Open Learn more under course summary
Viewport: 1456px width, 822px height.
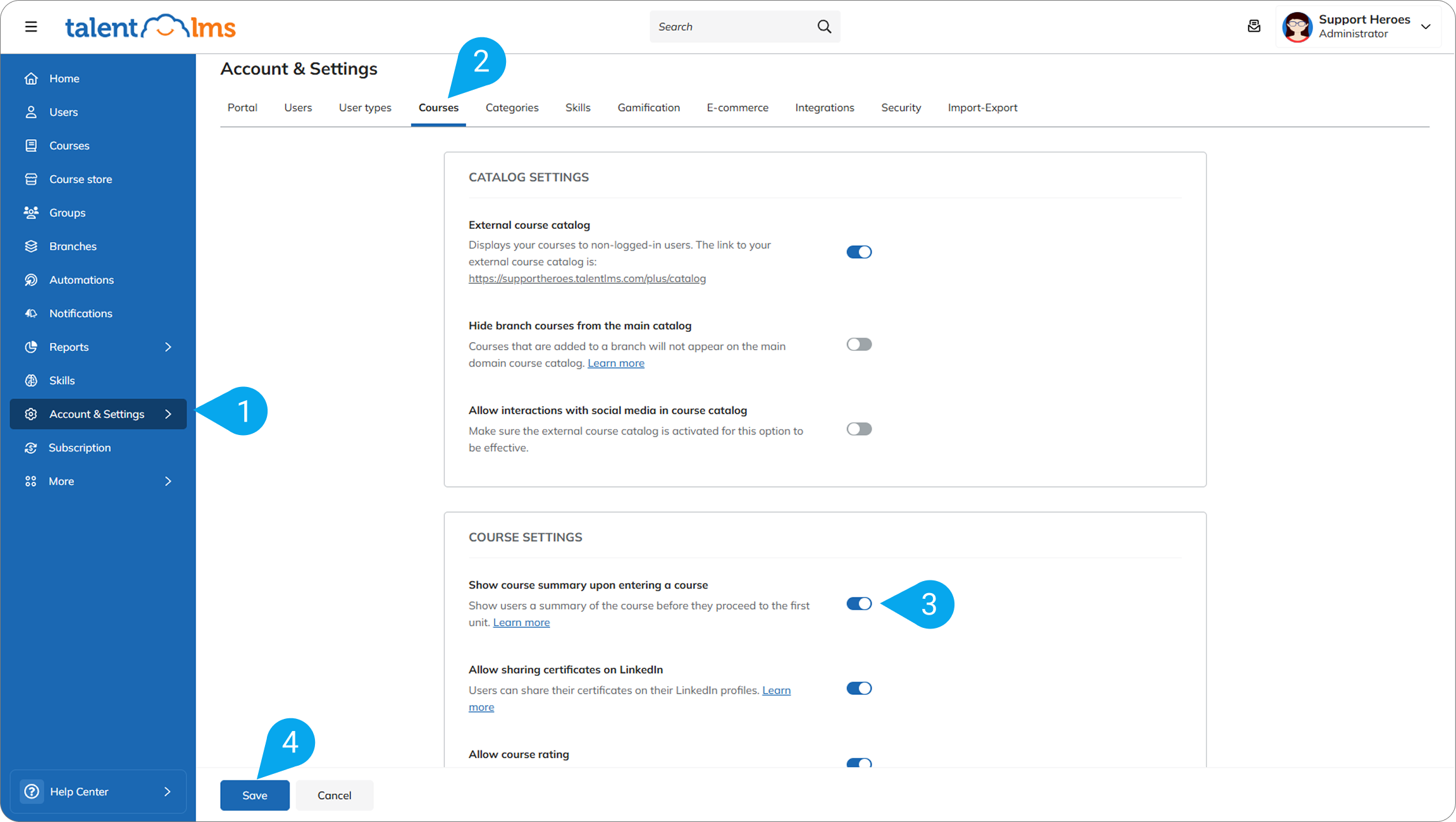point(521,622)
